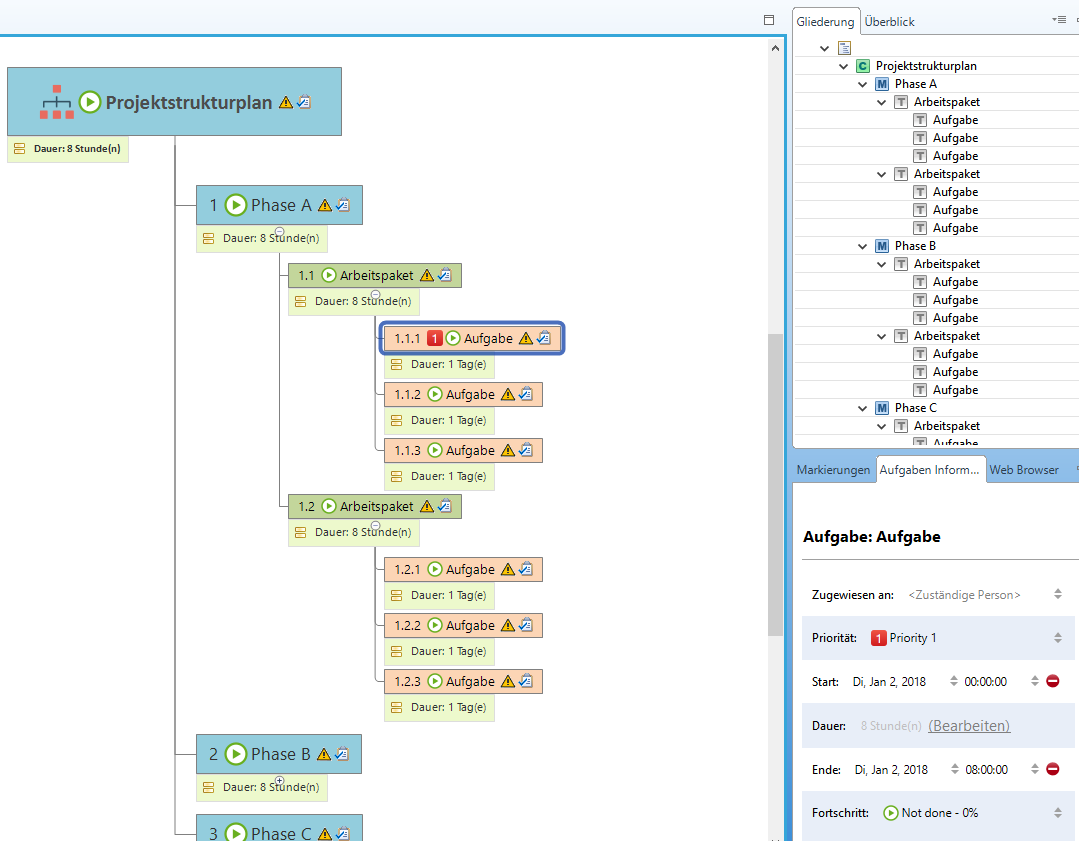Click the green progress marker on Phase B
The height and width of the screenshot is (841, 1079).
click(x=236, y=754)
